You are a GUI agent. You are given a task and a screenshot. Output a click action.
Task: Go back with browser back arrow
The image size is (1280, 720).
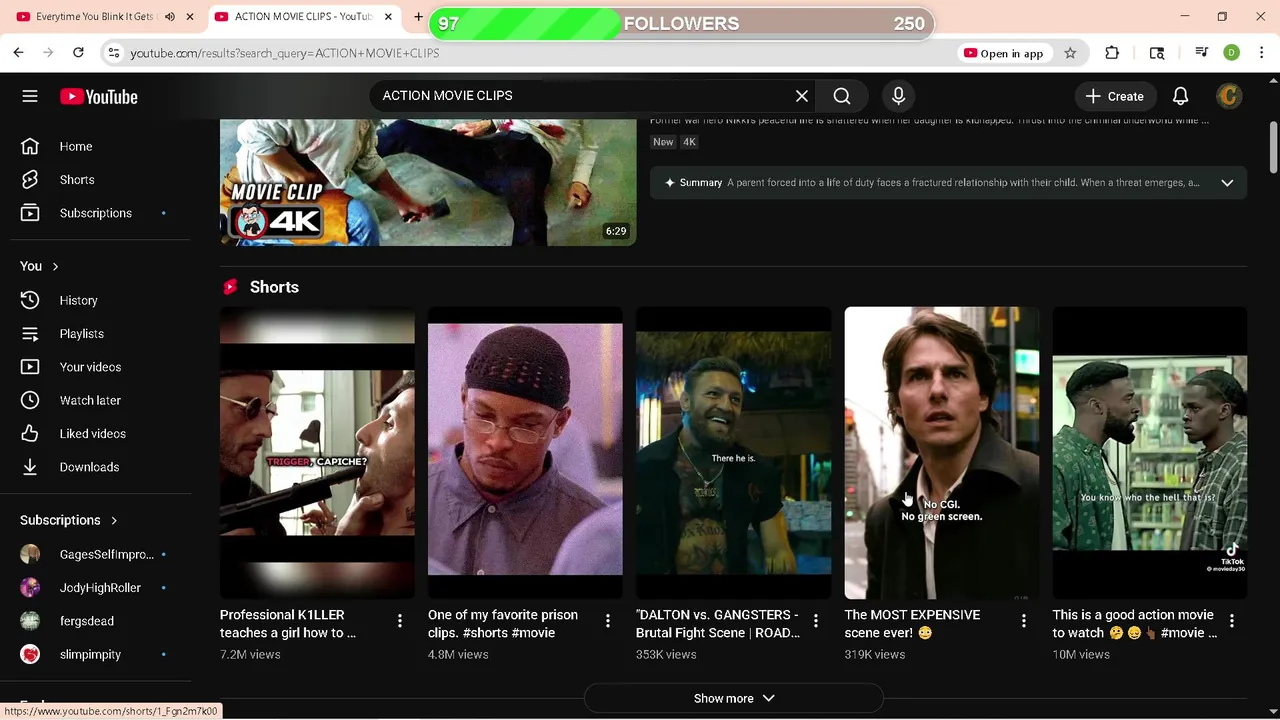[x=18, y=53]
